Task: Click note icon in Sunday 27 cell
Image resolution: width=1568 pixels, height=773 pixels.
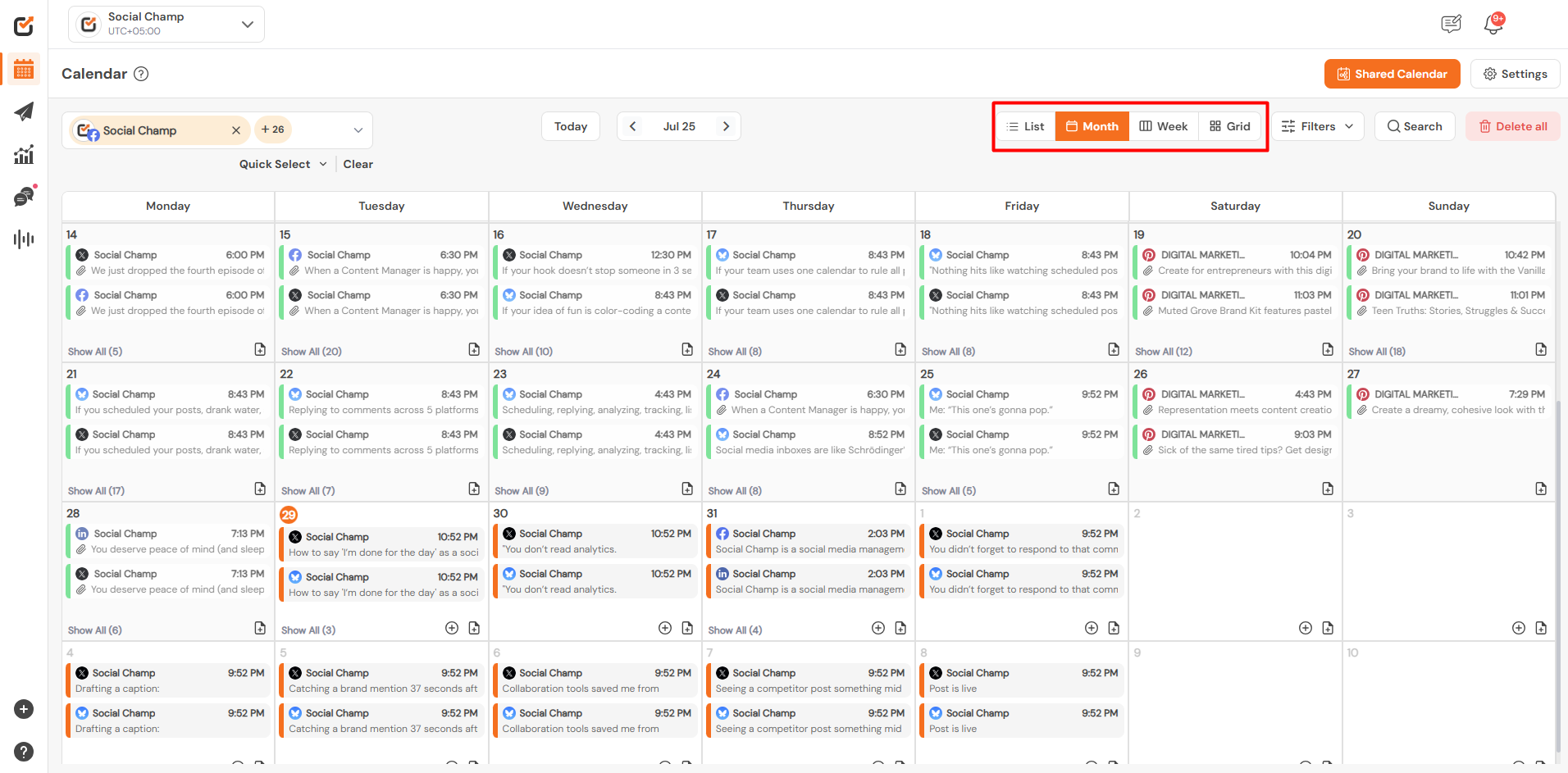Action: [x=1541, y=489]
